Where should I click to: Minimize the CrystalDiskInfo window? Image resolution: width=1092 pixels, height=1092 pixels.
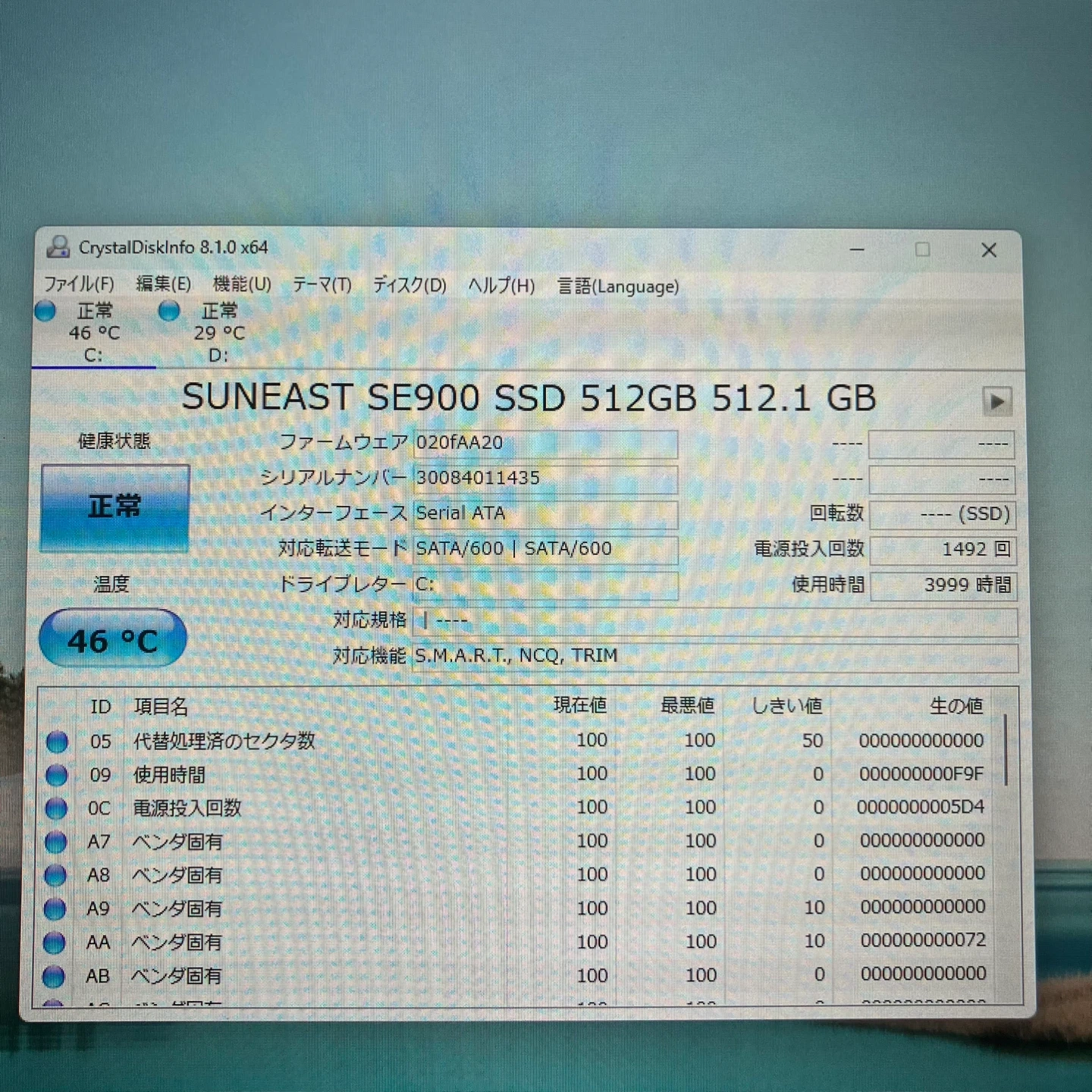point(858,249)
